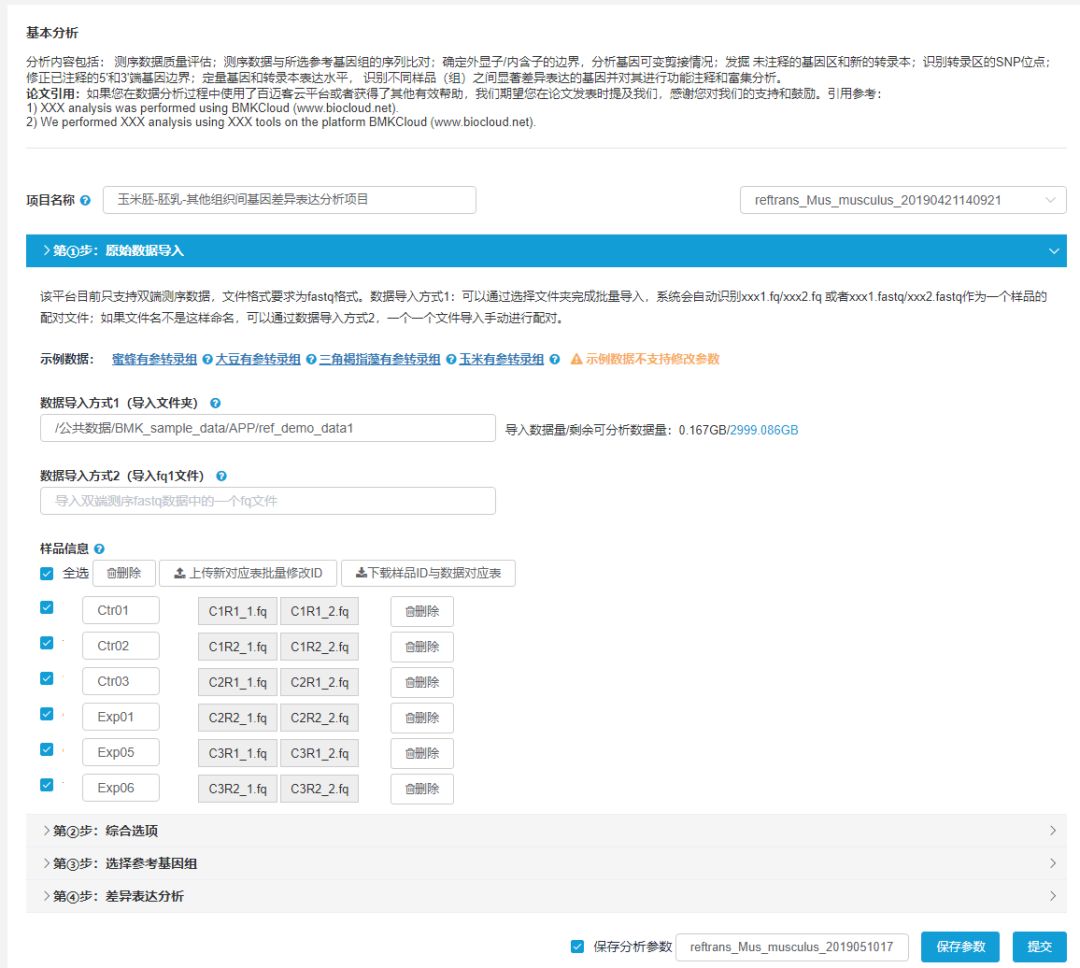Uncheck the Exp06 sample checkbox
The width and height of the screenshot is (1080, 968).
(x=47, y=786)
